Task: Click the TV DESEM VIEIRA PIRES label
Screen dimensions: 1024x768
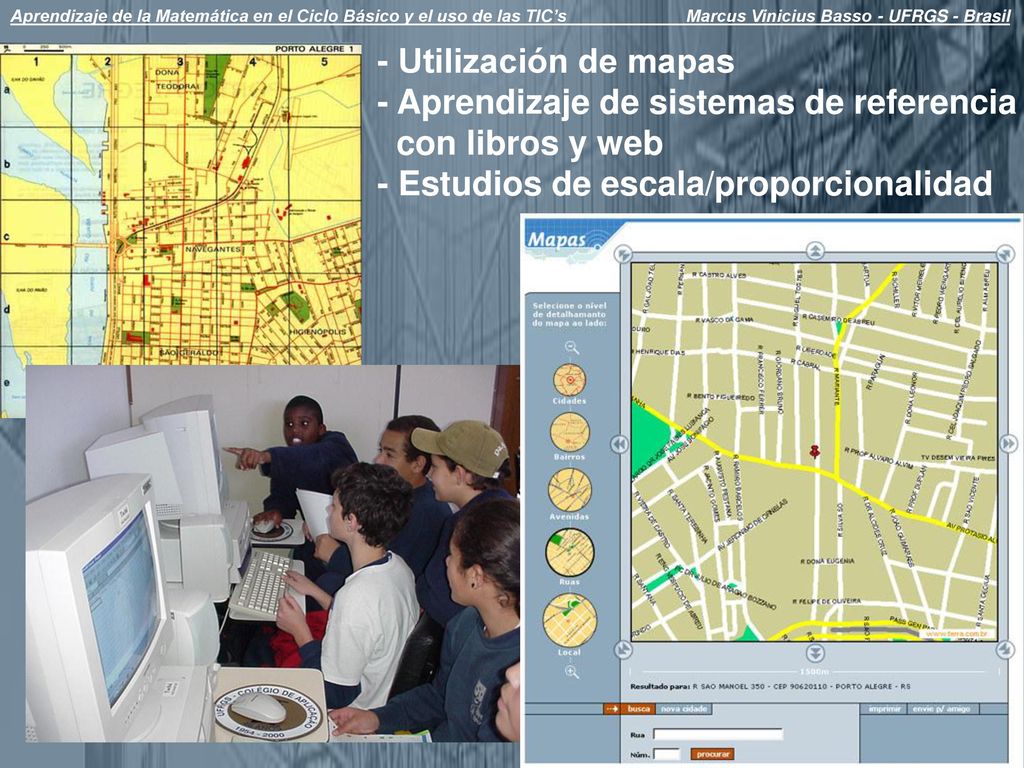Action: pos(958,458)
